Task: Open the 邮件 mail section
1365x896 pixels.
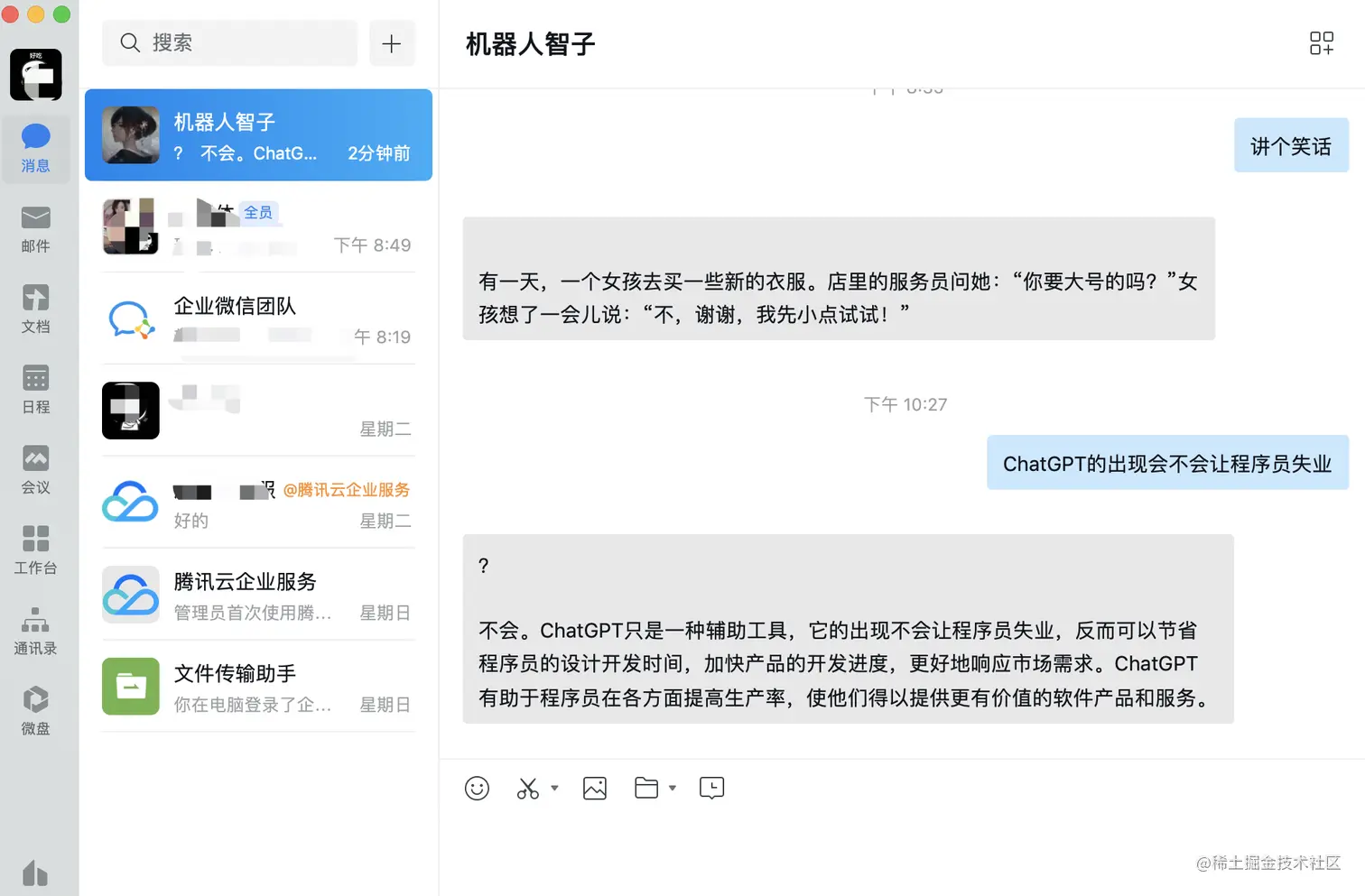Action: pos(35,229)
